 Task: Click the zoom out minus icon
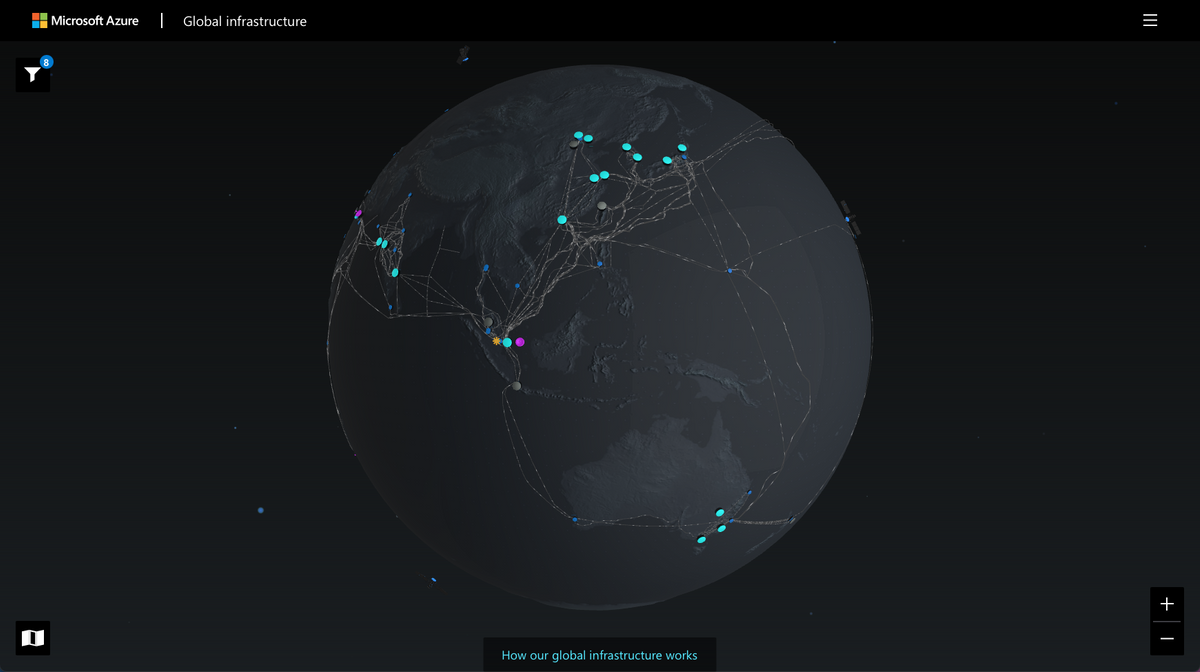pyautogui.click(x=1166, y=637)
